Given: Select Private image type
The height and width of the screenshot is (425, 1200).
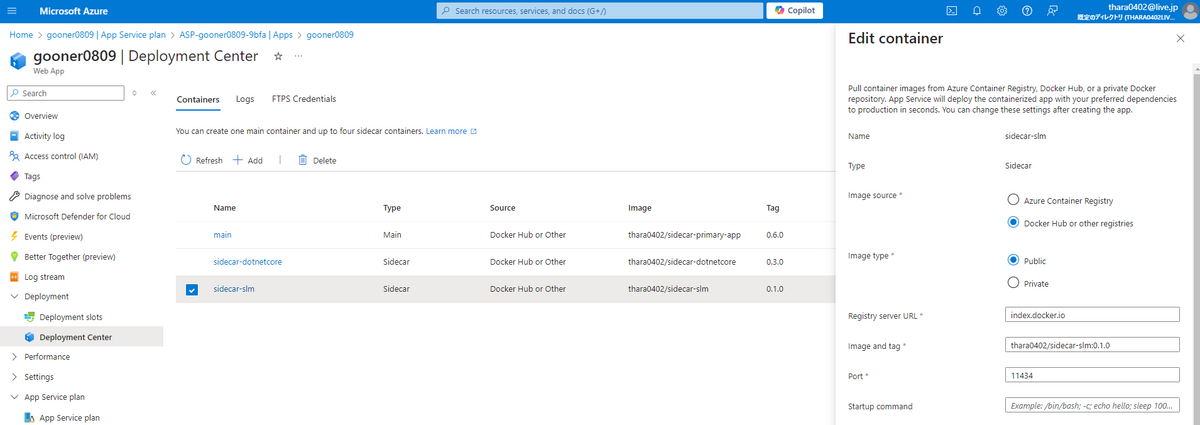Looking at the screenshot, I should tap(1014, 283).
